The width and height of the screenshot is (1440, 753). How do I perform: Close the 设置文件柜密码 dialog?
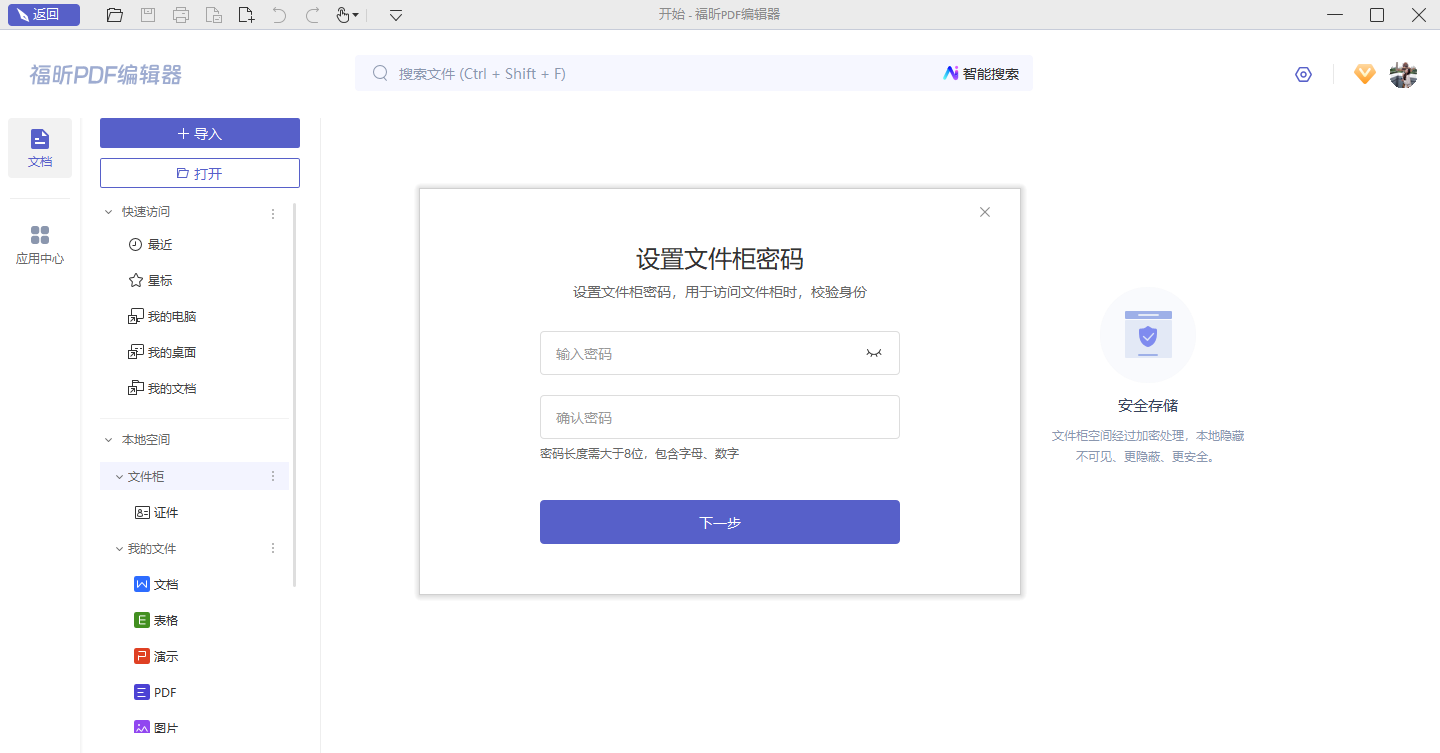point(985,212)
